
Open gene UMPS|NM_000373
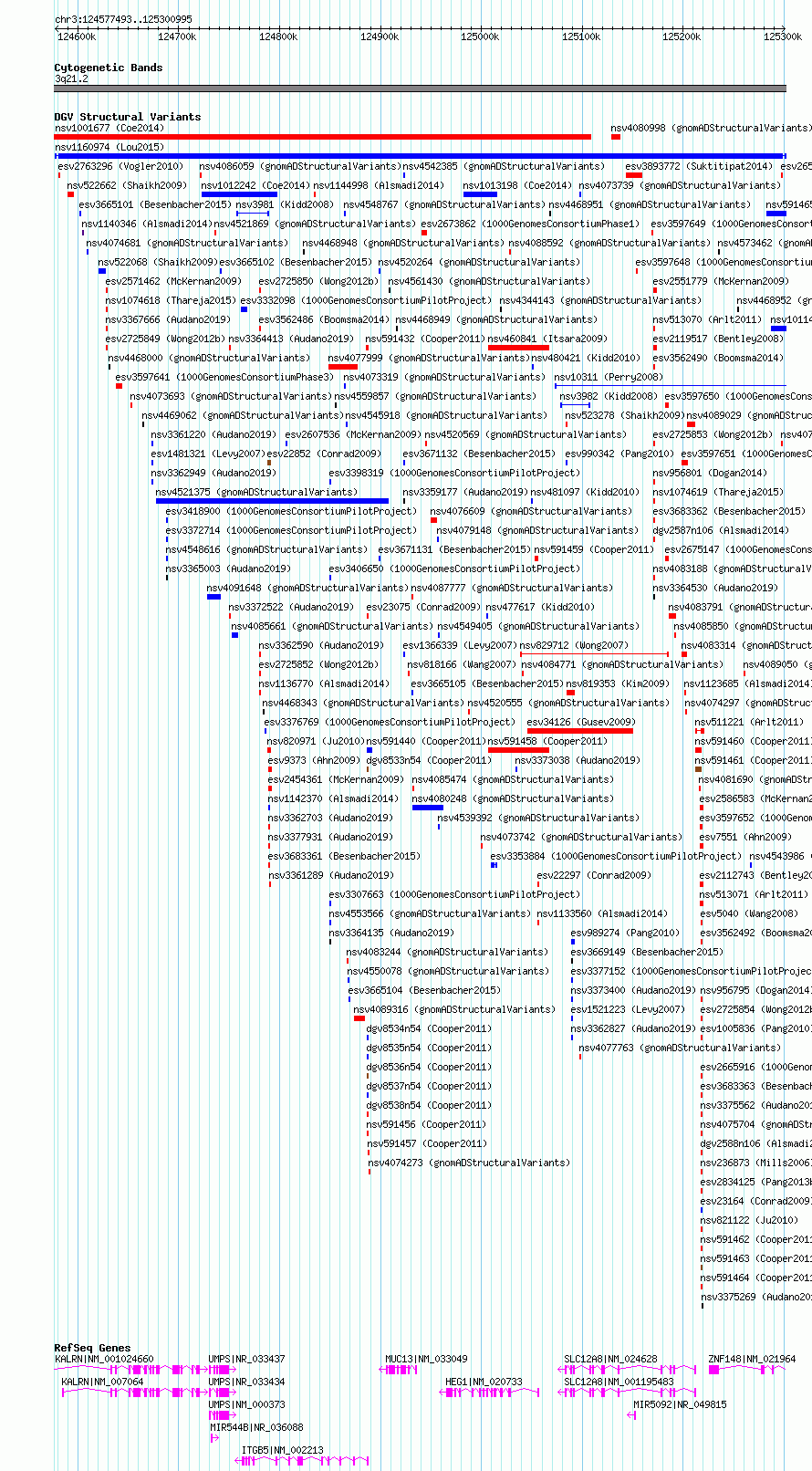(x=246, y=1405)
